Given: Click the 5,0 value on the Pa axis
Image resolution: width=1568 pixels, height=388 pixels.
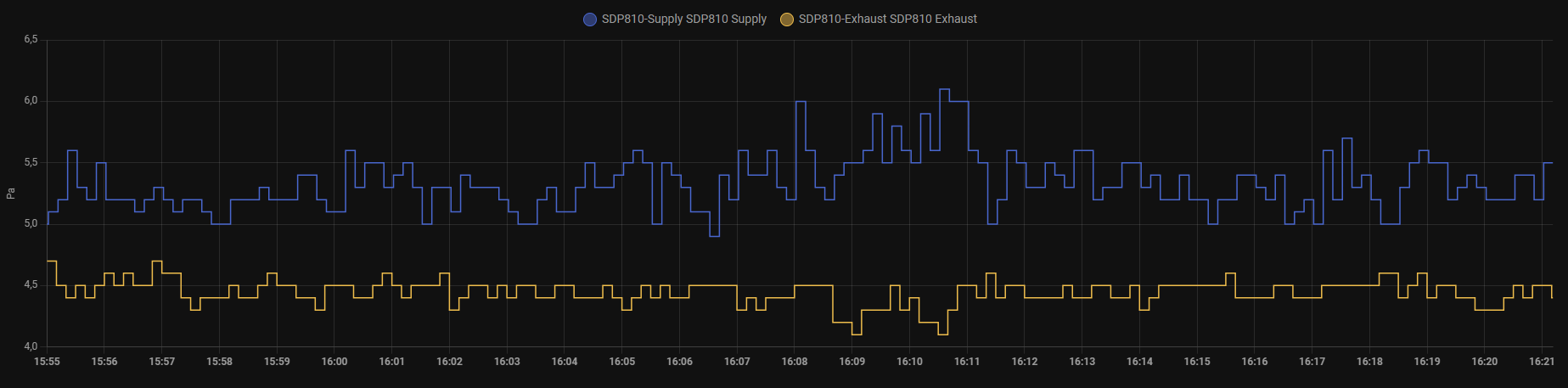Looking at the screenshot, I should 31,223.
